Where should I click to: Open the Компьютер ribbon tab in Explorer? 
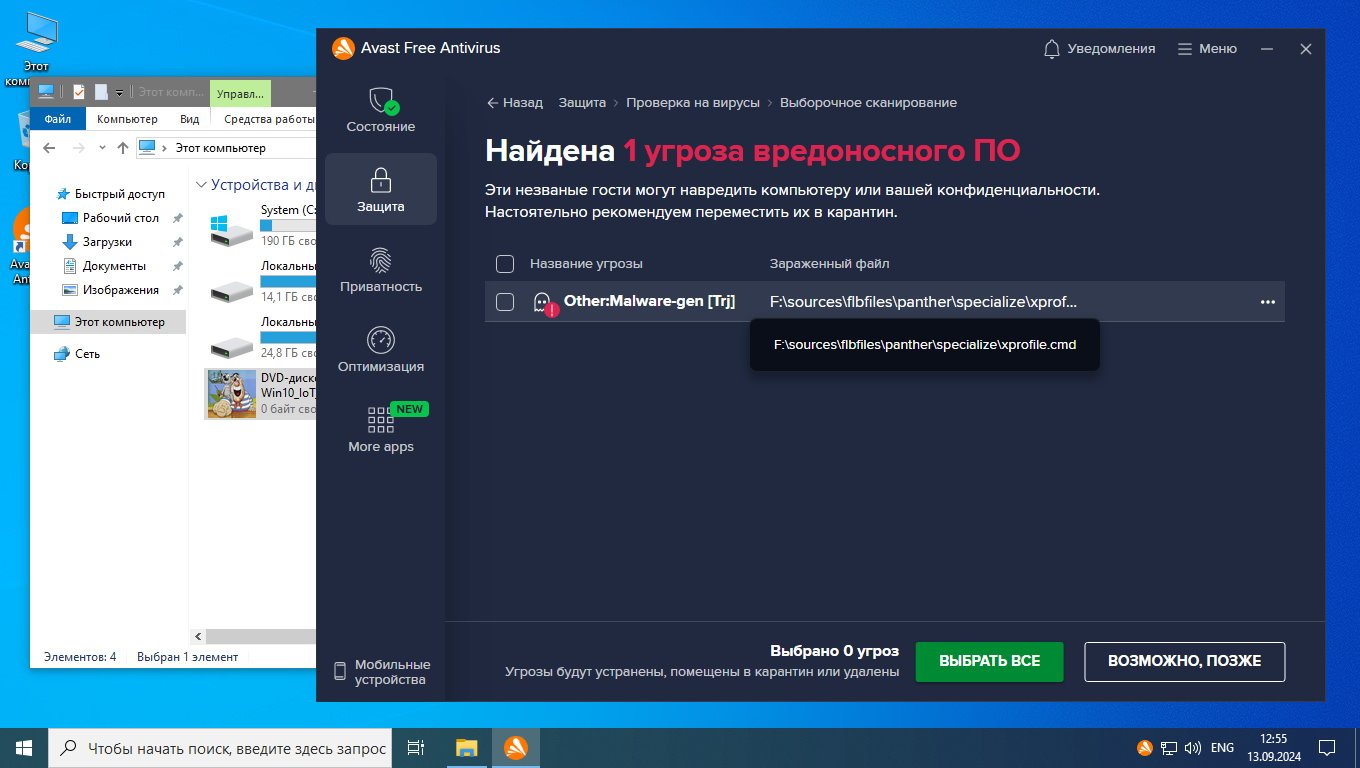point(127,119)
